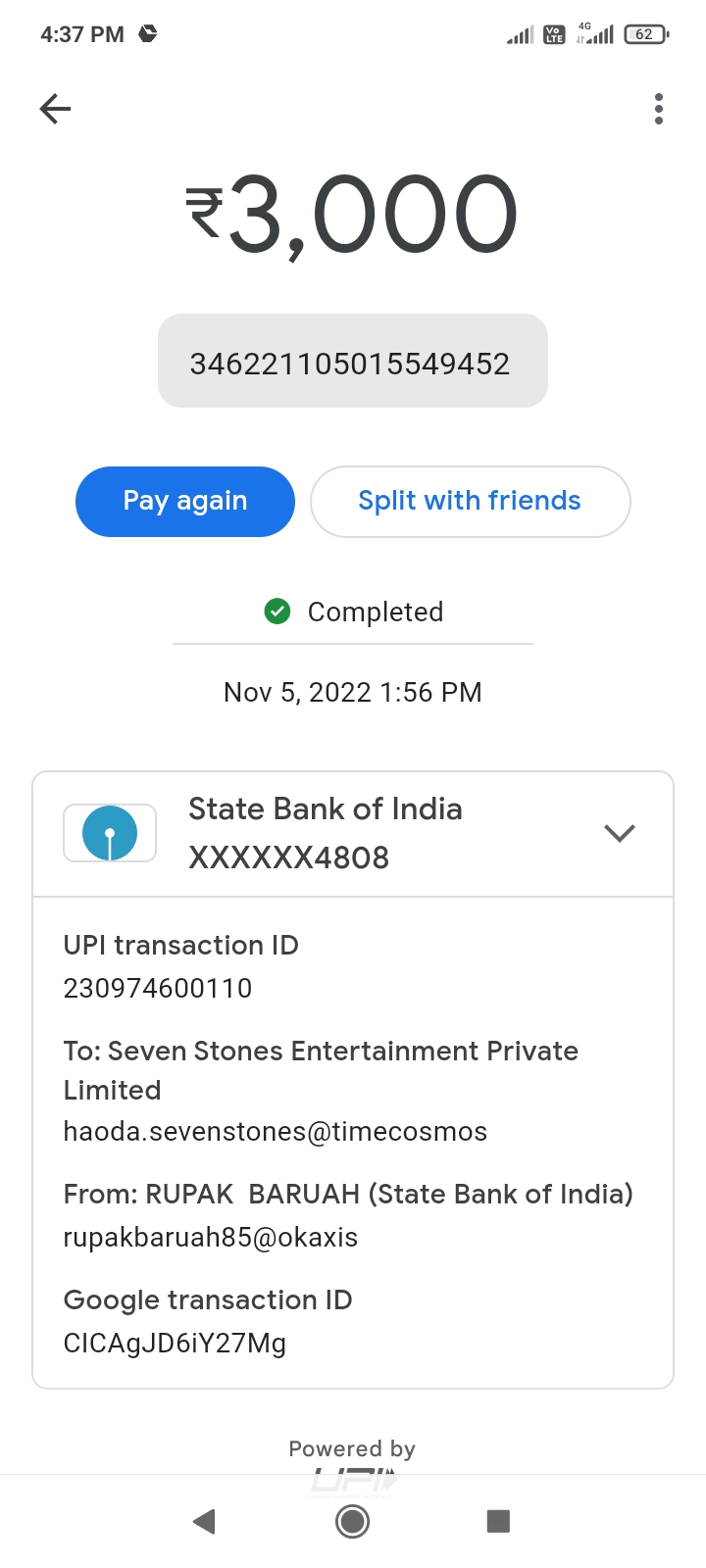
Task: Tap the payee address haoda.sevenstones@timecosmos
Action: (x=276, y=1131)
